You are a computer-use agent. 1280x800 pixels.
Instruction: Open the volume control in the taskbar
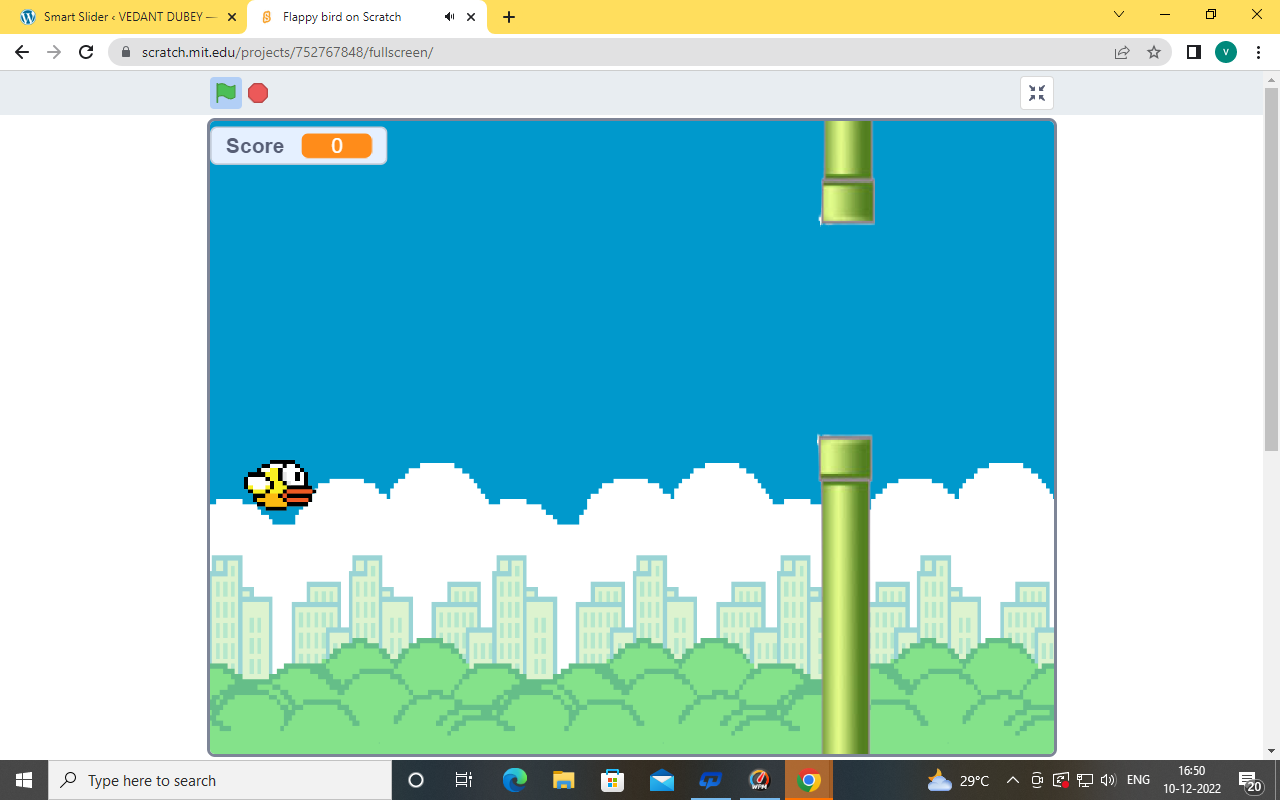1108,780
